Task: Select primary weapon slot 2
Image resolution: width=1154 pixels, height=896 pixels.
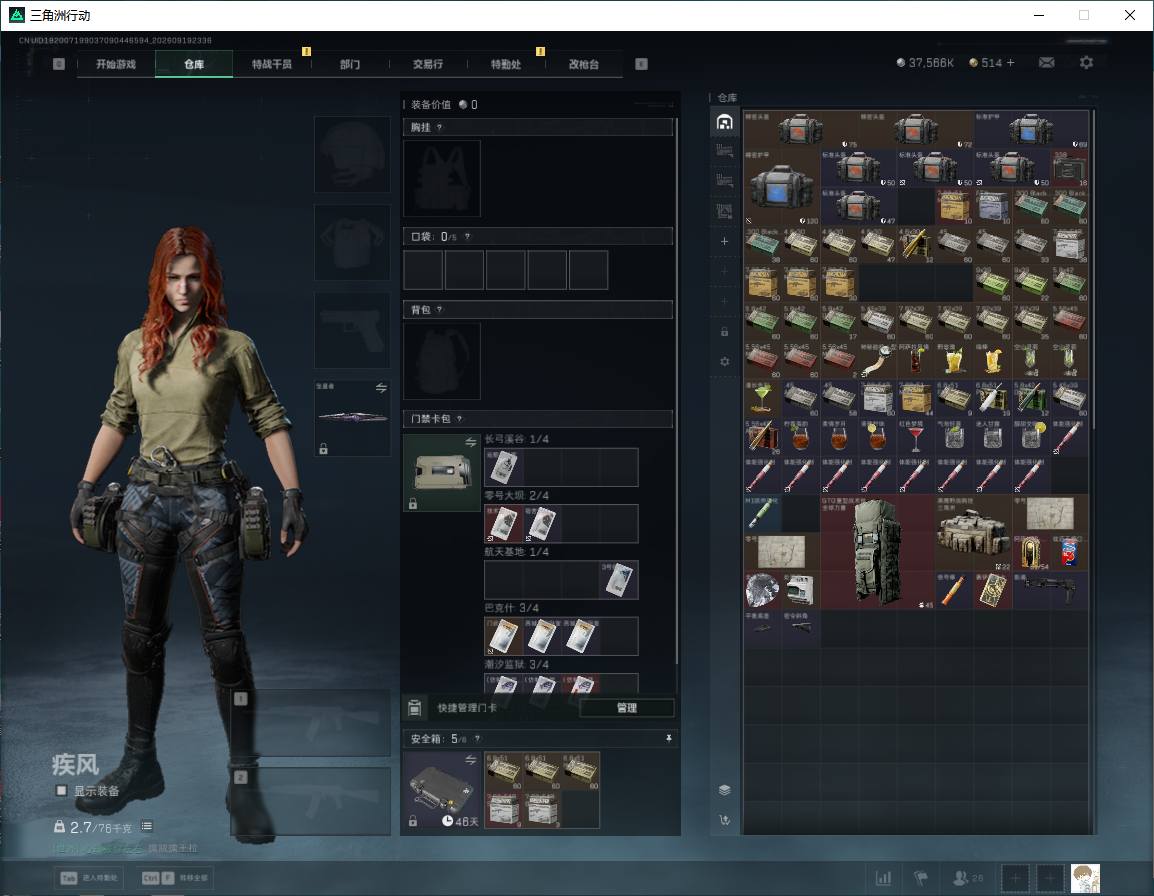Action: click(x=311, y=801)
